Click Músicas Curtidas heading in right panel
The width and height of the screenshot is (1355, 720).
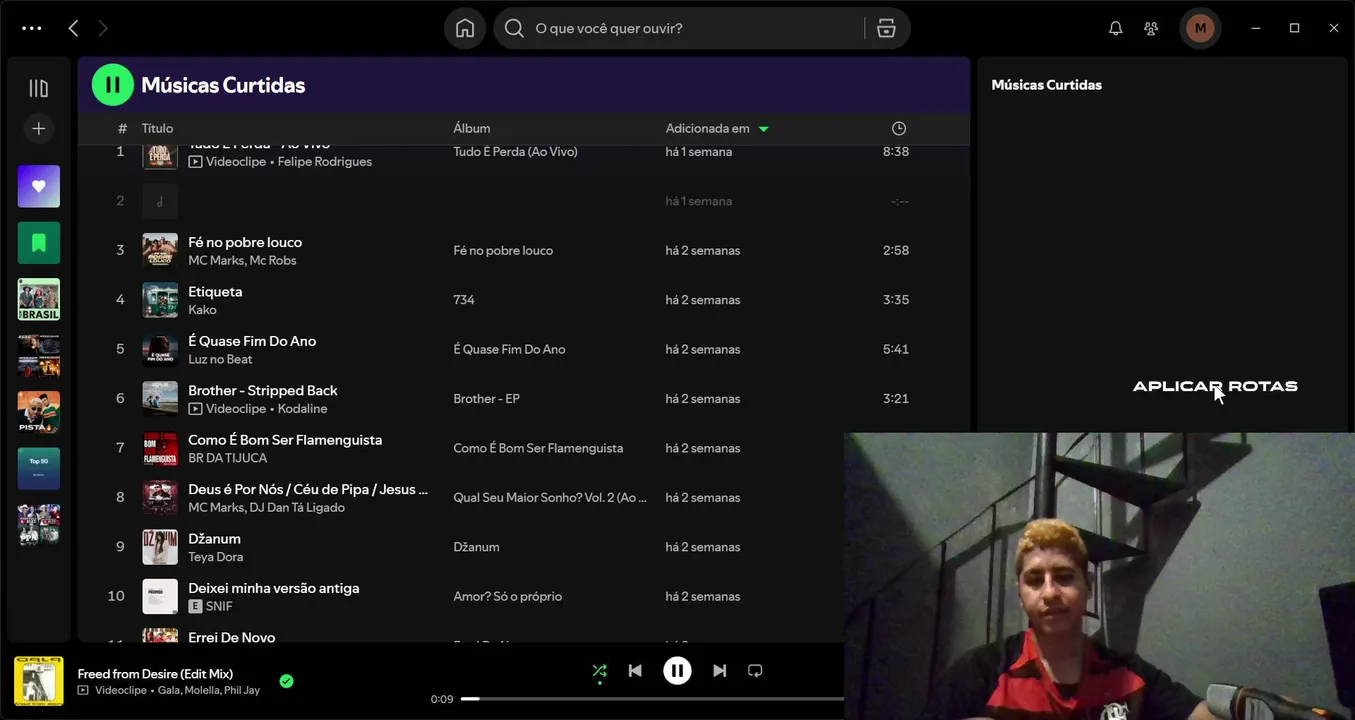click(x=1046, y=85)
